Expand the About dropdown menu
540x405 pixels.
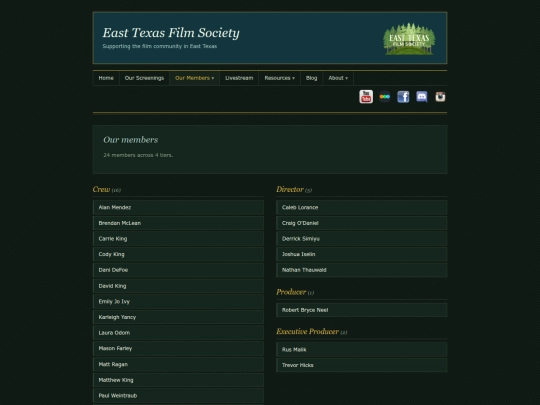click(338, 78)
